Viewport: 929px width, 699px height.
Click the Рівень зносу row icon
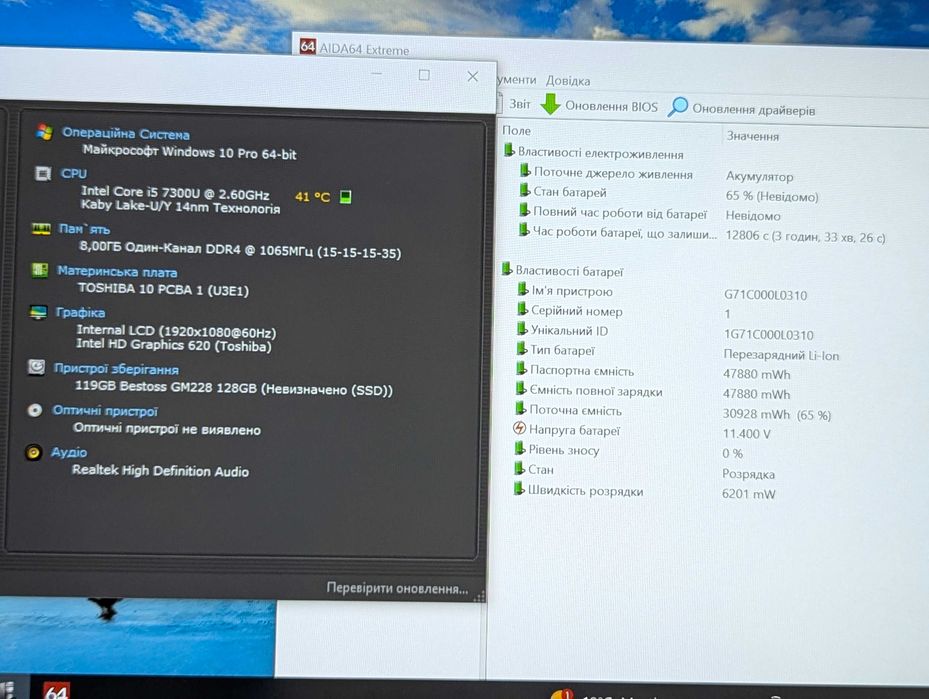pyautogui.click(x=520, y=448)
